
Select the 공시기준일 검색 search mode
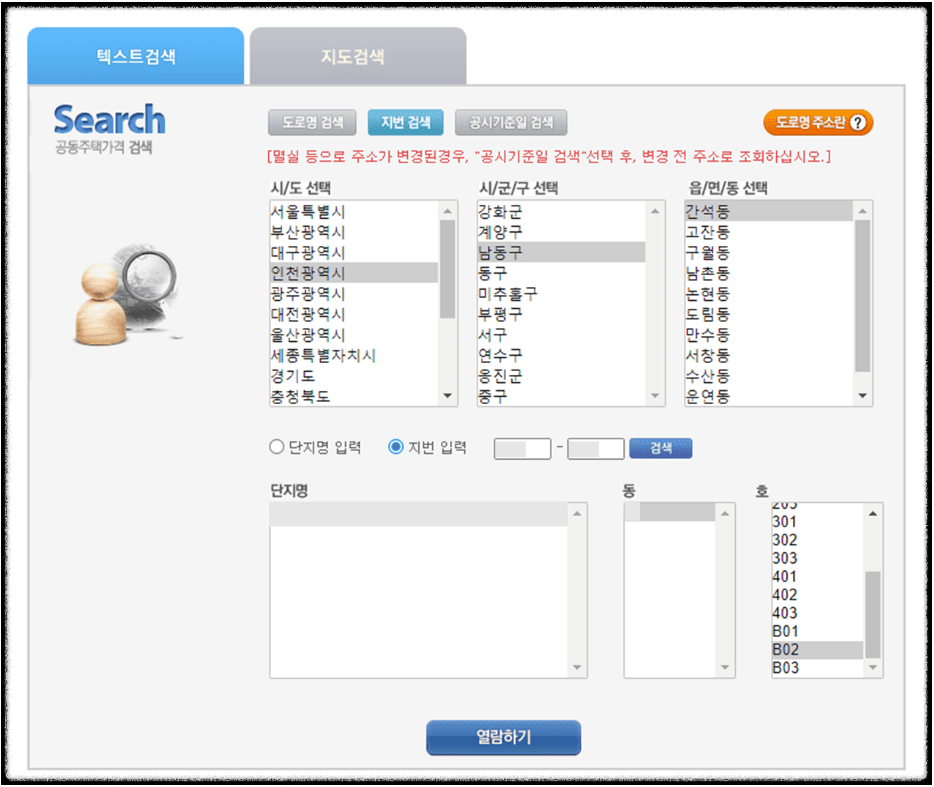click(512, 122)
